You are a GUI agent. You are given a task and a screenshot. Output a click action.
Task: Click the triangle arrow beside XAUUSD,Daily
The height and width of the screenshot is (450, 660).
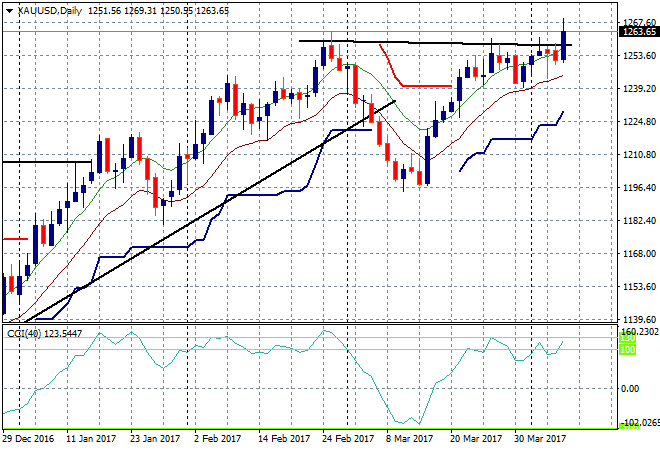point(10,11)
